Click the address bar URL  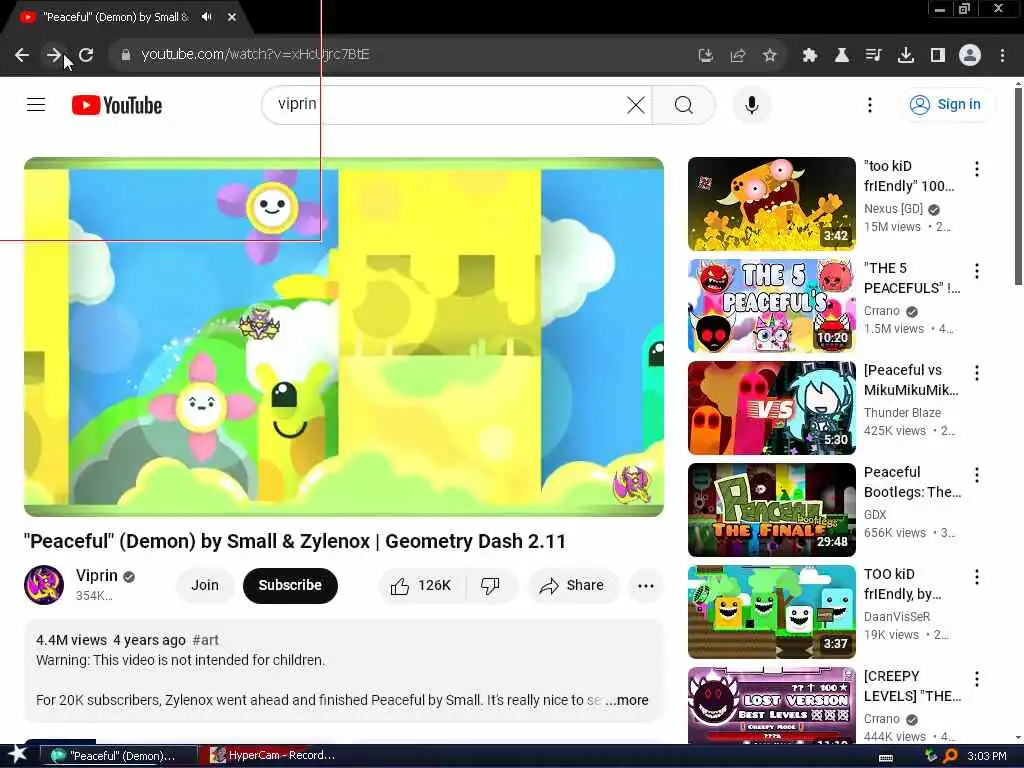255,55
